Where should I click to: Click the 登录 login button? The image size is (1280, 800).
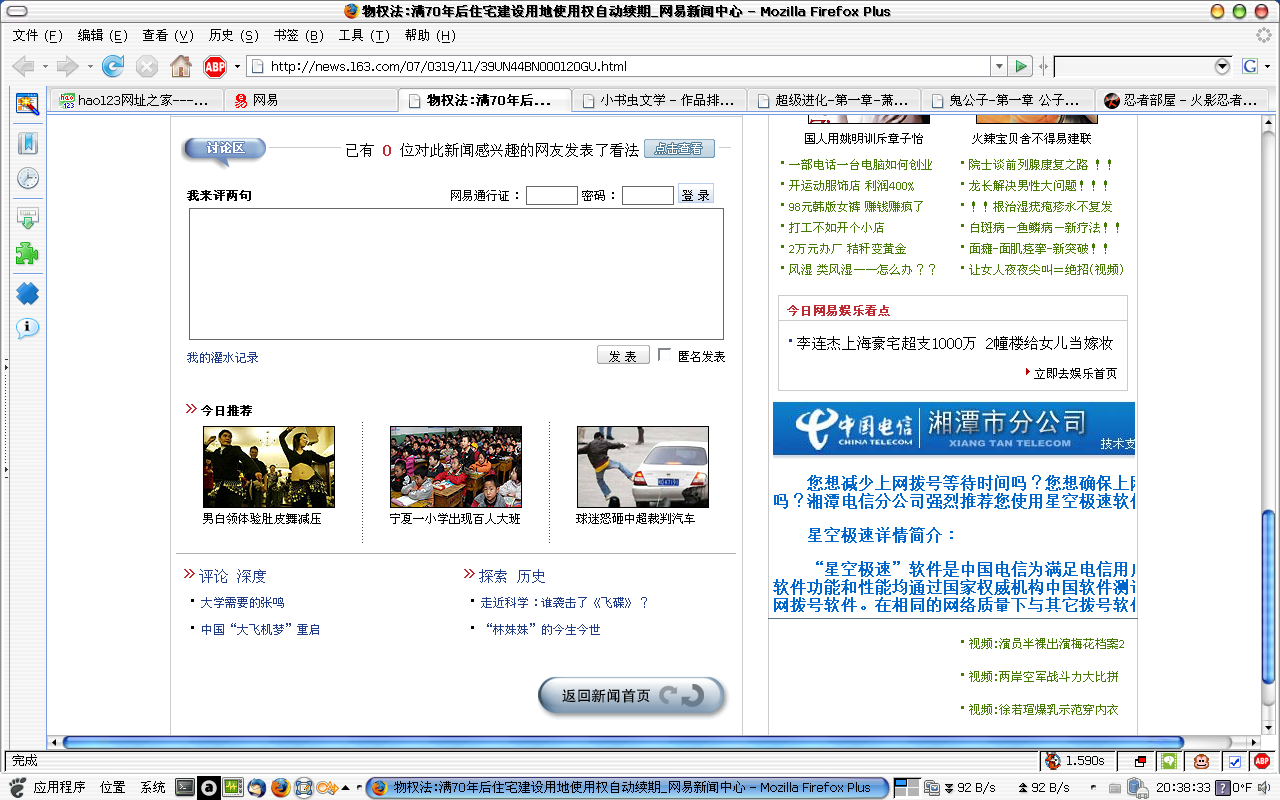(696, 196)
